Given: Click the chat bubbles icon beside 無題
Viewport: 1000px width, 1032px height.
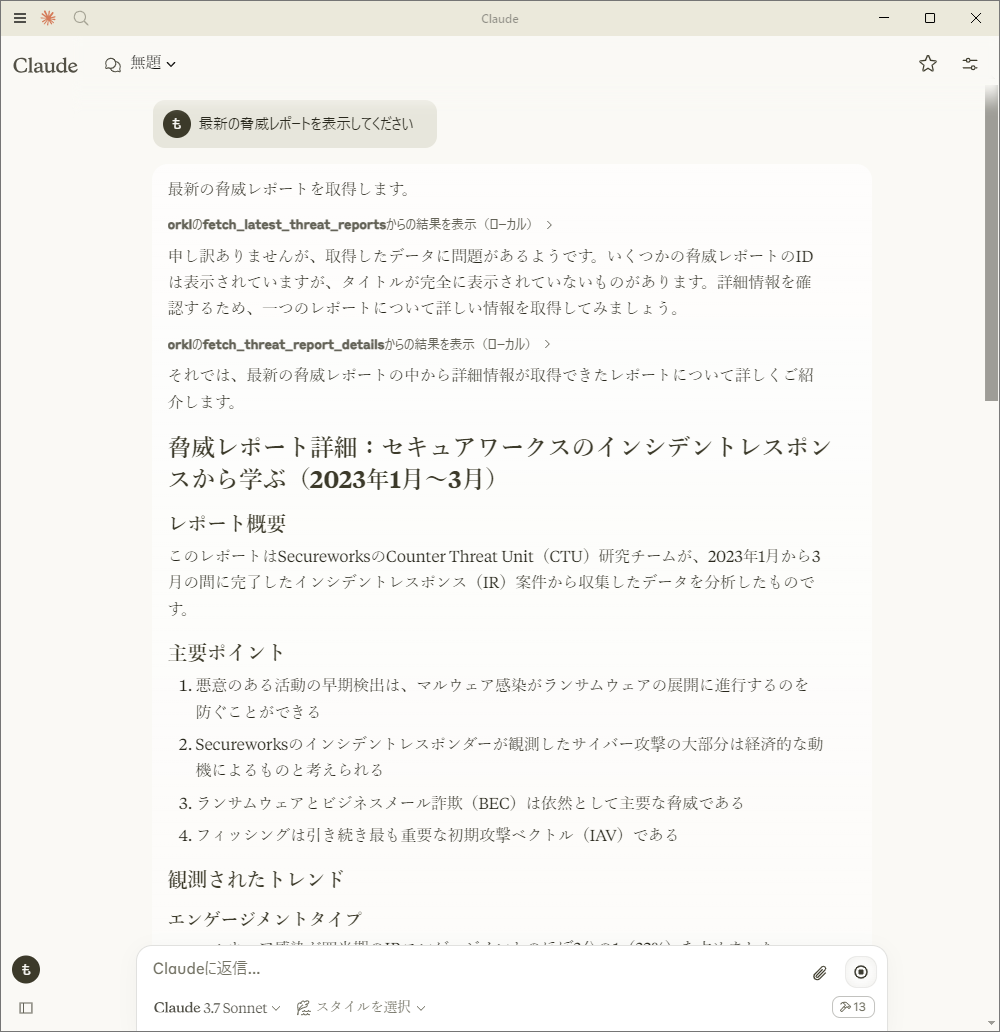Looking at the screenshot, I should tap(113, 64).
